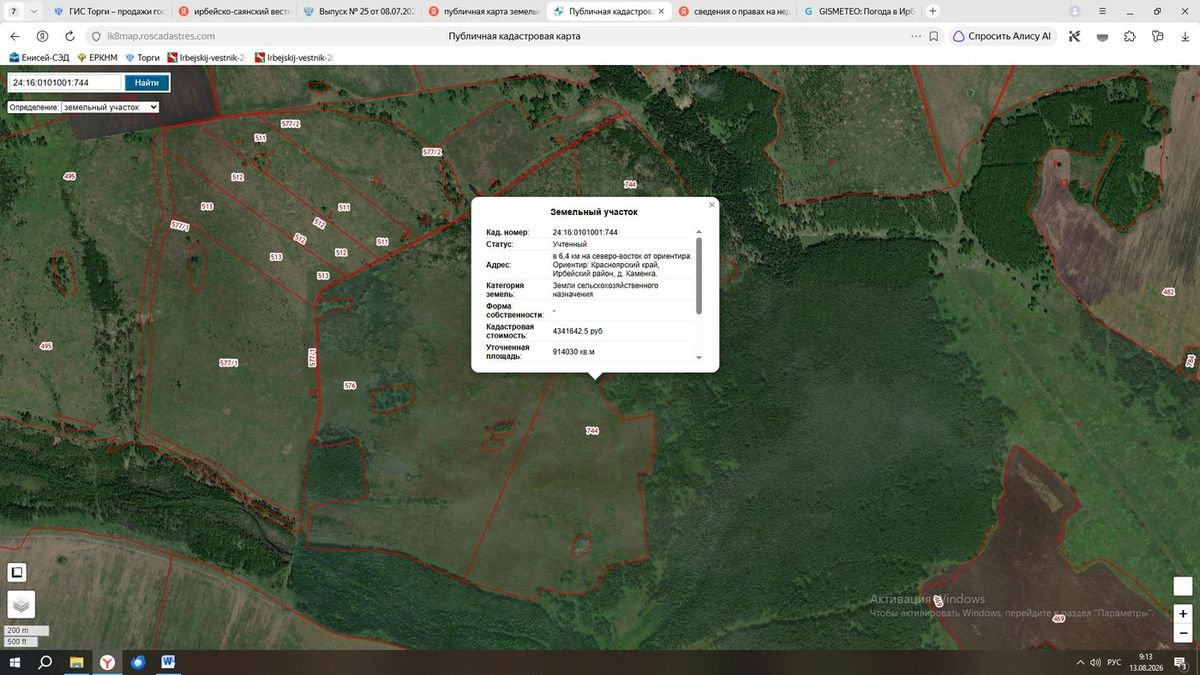Open the browser downloads icon
Viewport: 1200px width, 675px height.
(x=1185, y=36)
